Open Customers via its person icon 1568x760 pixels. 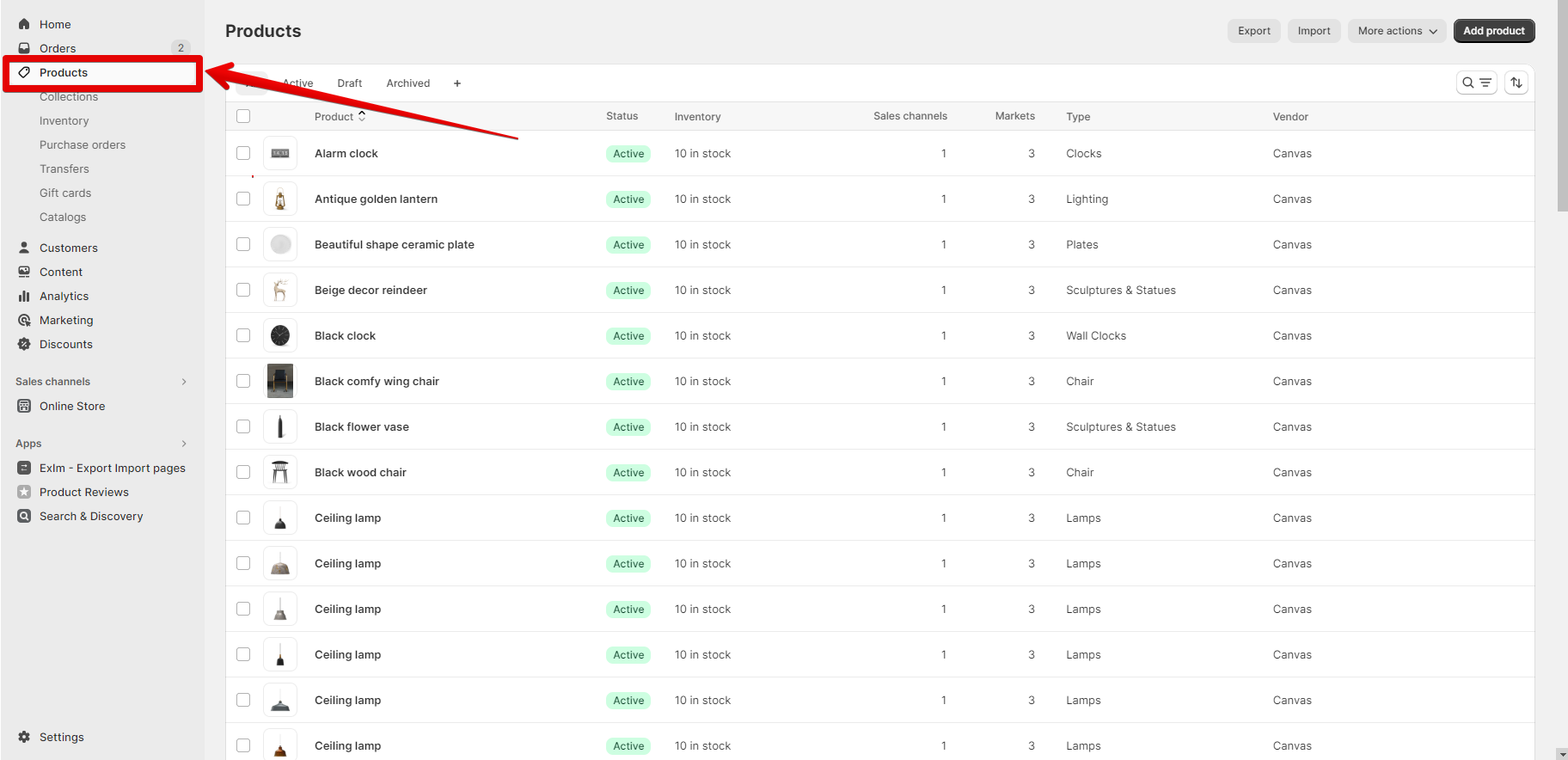(x=24, y=248)
